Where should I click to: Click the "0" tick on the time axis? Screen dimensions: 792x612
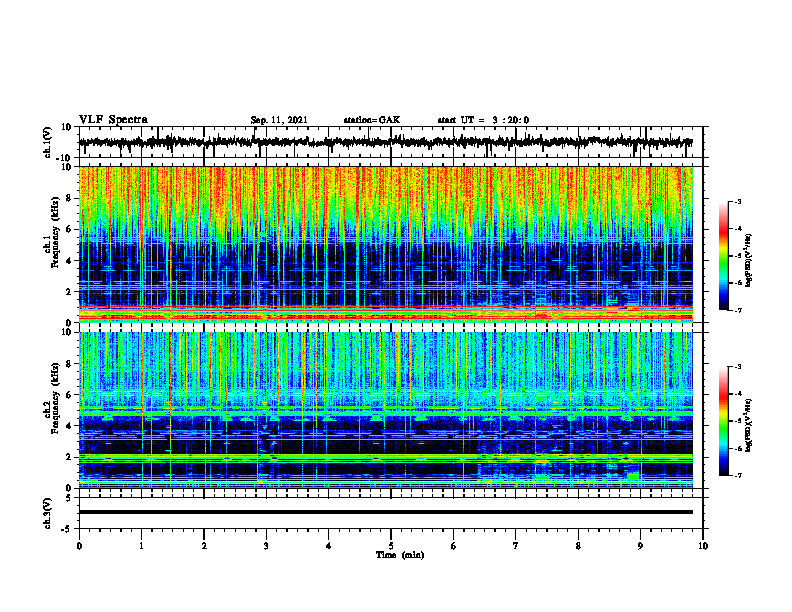tap(79, 546)
